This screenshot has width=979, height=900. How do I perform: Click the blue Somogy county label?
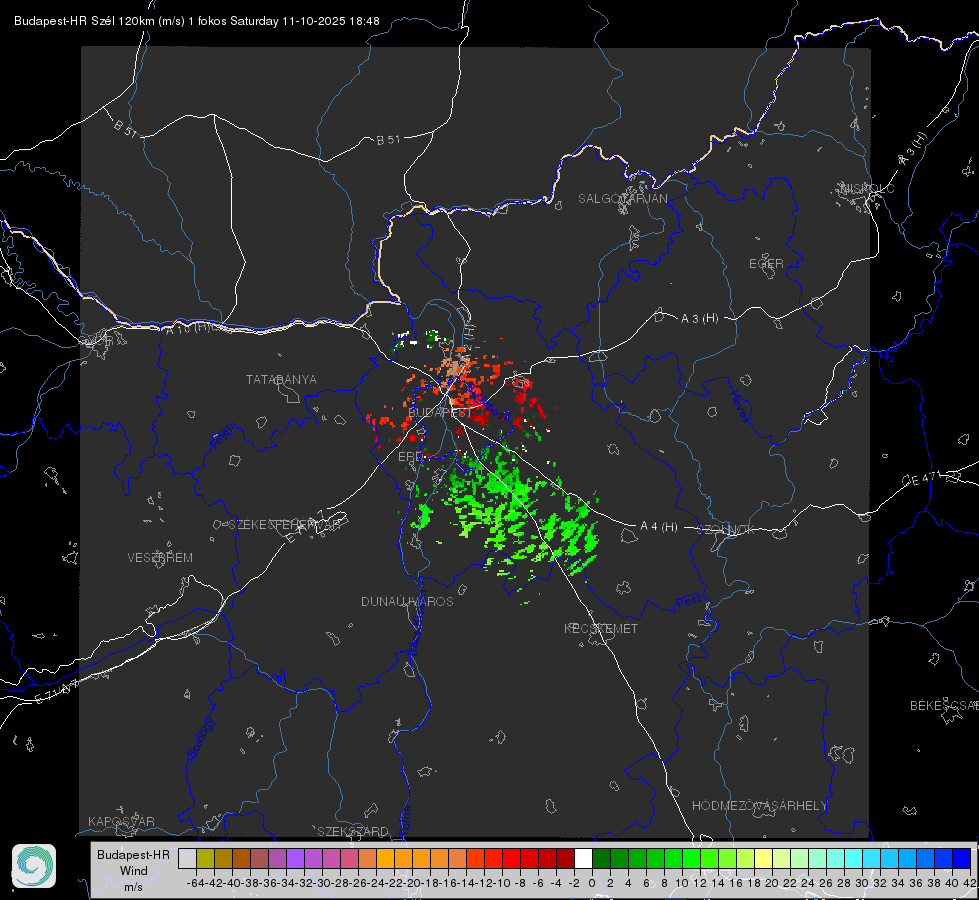coord(201,738)
